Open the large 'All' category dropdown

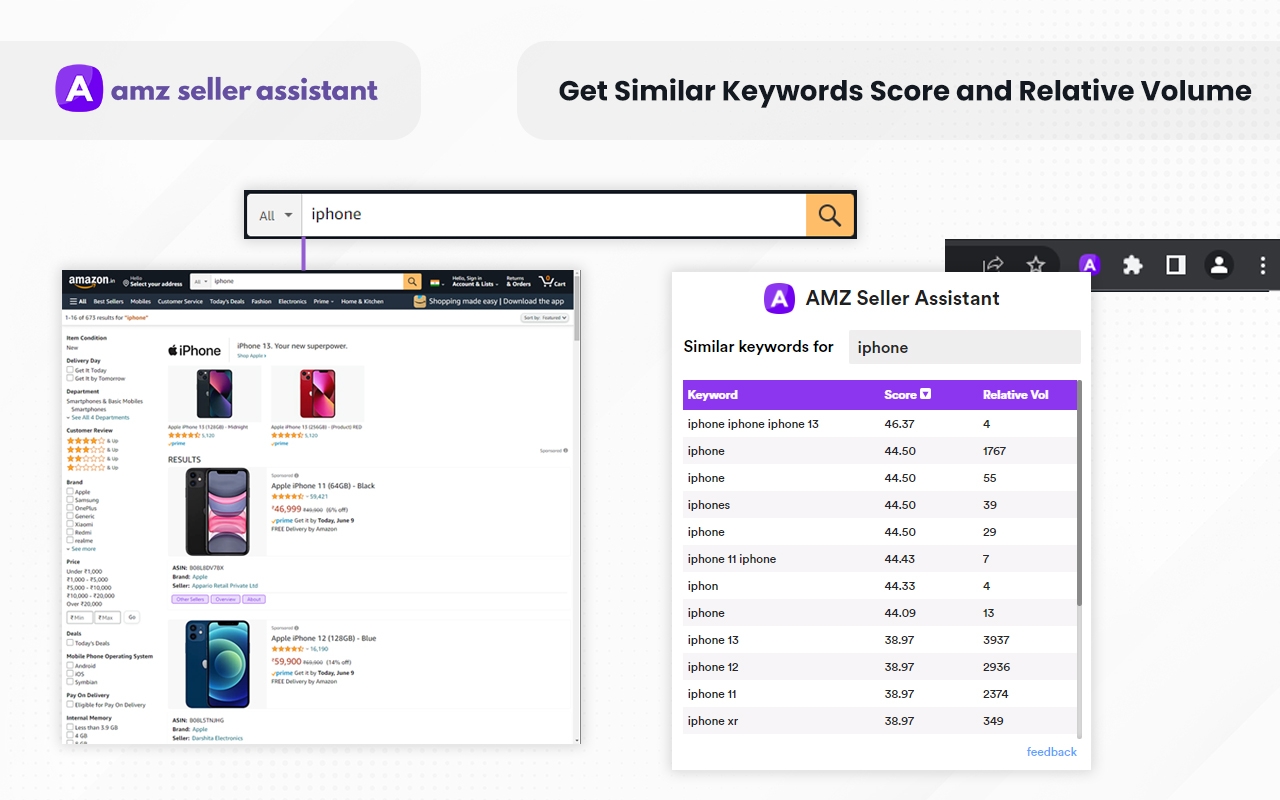[x=275, y=215]
